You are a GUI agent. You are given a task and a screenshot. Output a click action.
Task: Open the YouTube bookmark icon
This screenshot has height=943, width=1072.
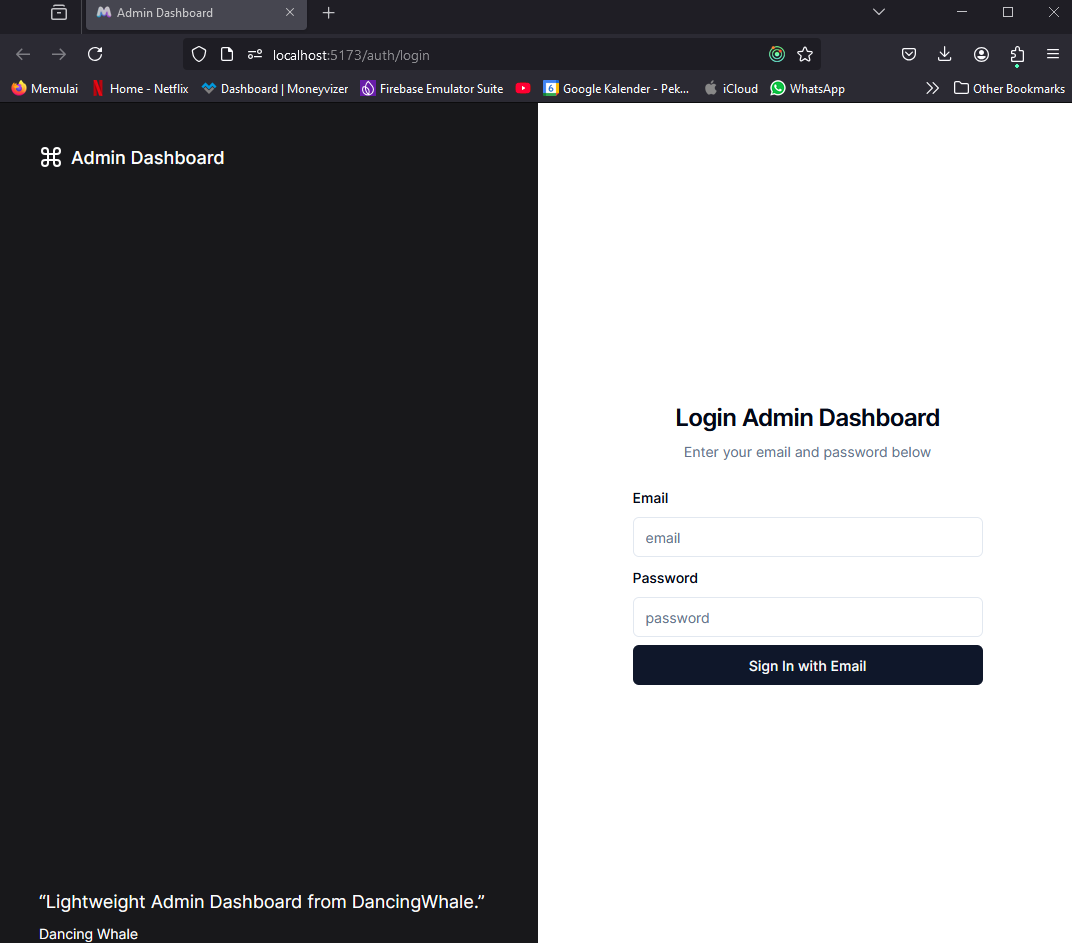[523, 88]
